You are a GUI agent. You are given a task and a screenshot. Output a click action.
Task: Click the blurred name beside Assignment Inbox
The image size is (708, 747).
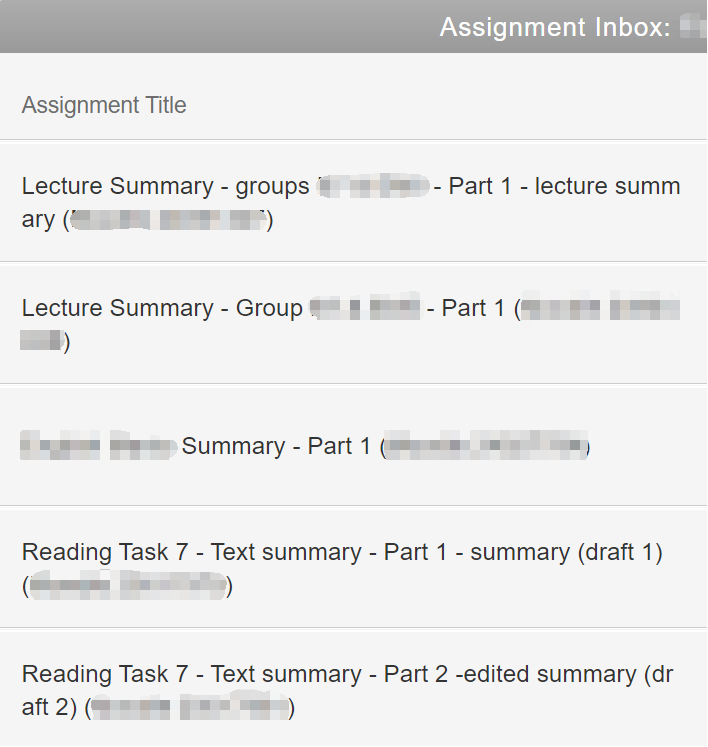tap(693, 27)
